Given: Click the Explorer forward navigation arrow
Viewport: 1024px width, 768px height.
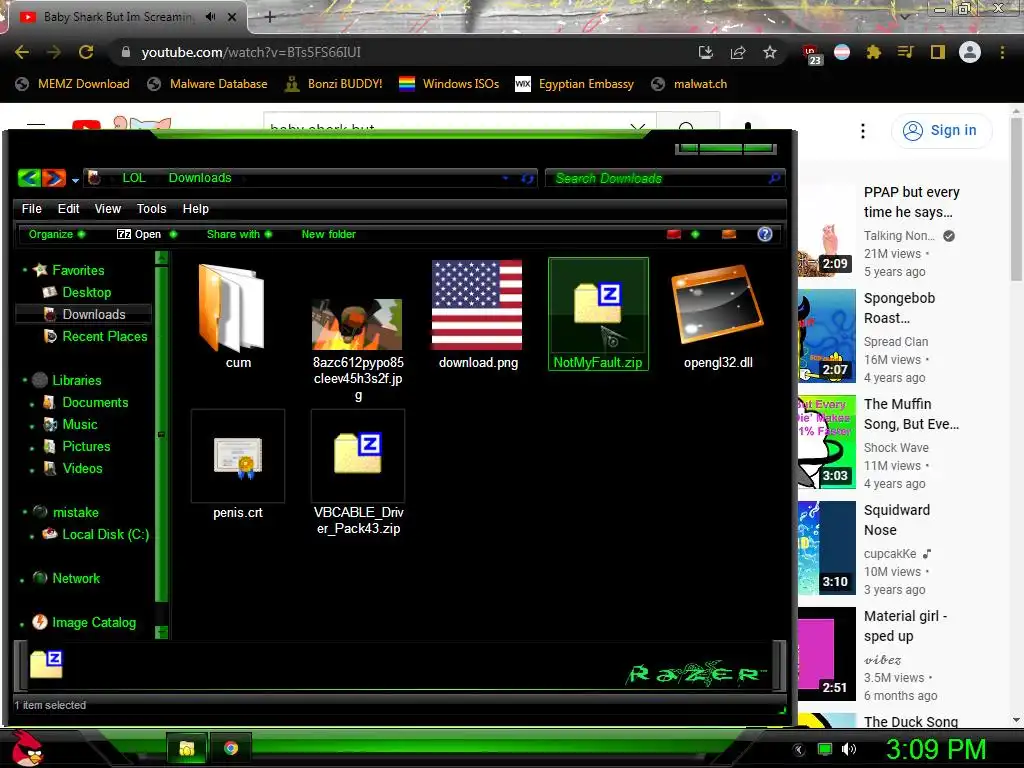Looking at the screenshot, I should (x=54, y=178).
